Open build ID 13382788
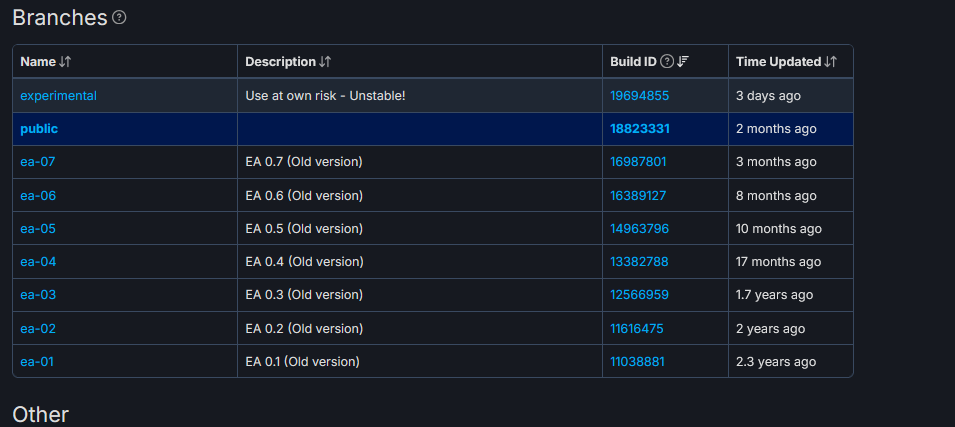 click(640, 262)
